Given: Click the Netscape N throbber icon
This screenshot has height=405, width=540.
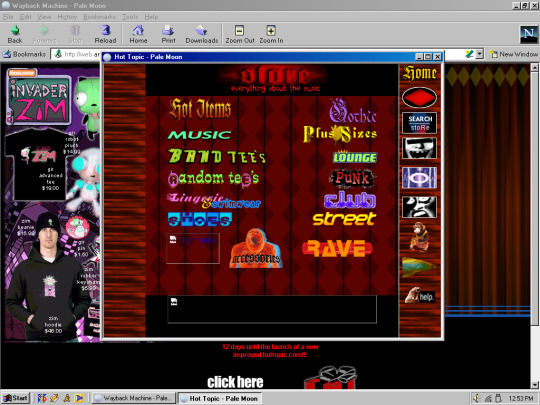Looking at the screenshot, I should pyautogui.click(x=528, y=34).
